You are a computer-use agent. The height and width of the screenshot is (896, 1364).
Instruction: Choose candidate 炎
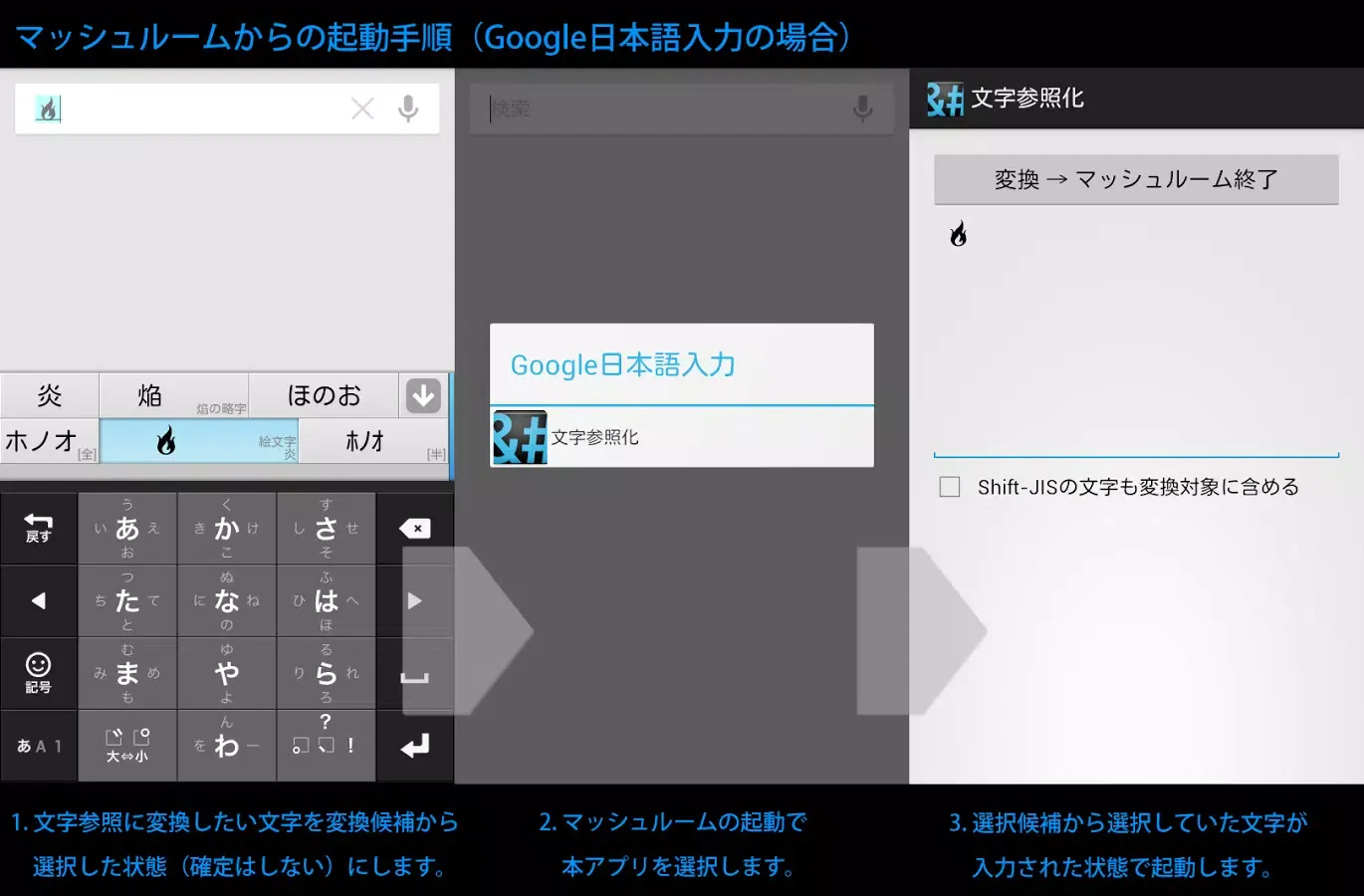(x=50, y=395)
